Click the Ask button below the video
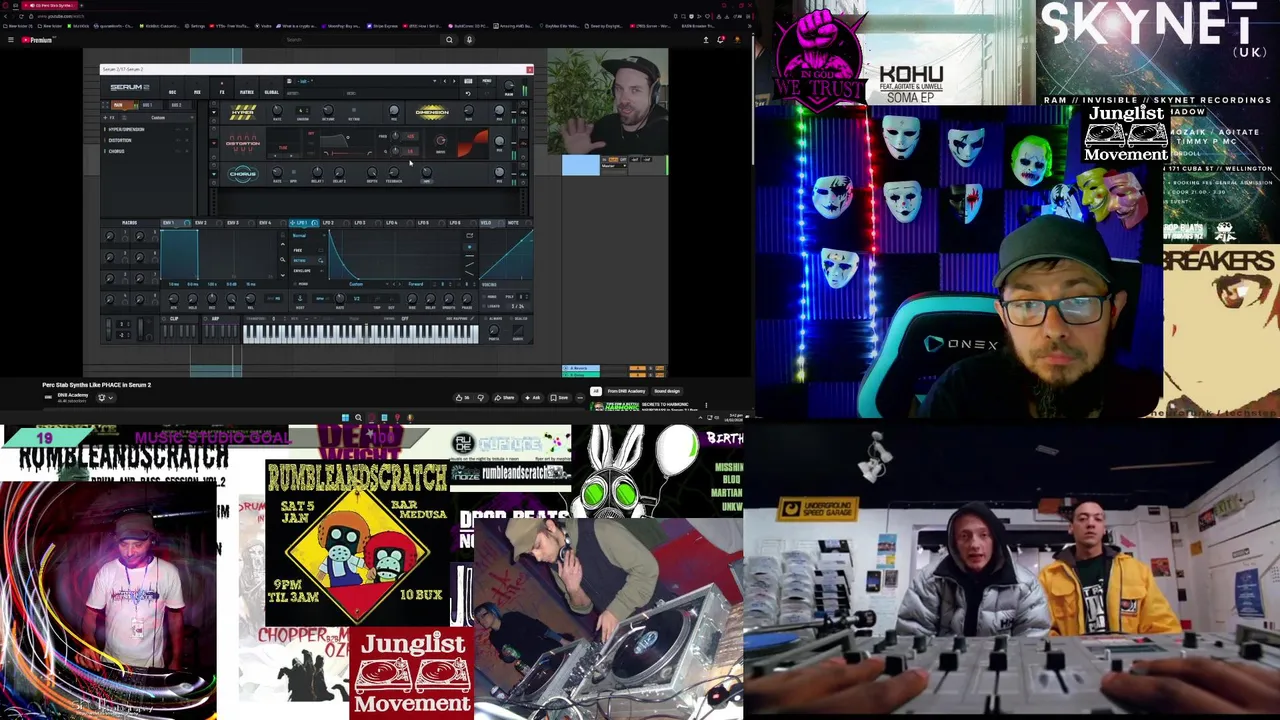This screenshot has width=1280, height=720. pyautogui.click(x=533, y=397)
